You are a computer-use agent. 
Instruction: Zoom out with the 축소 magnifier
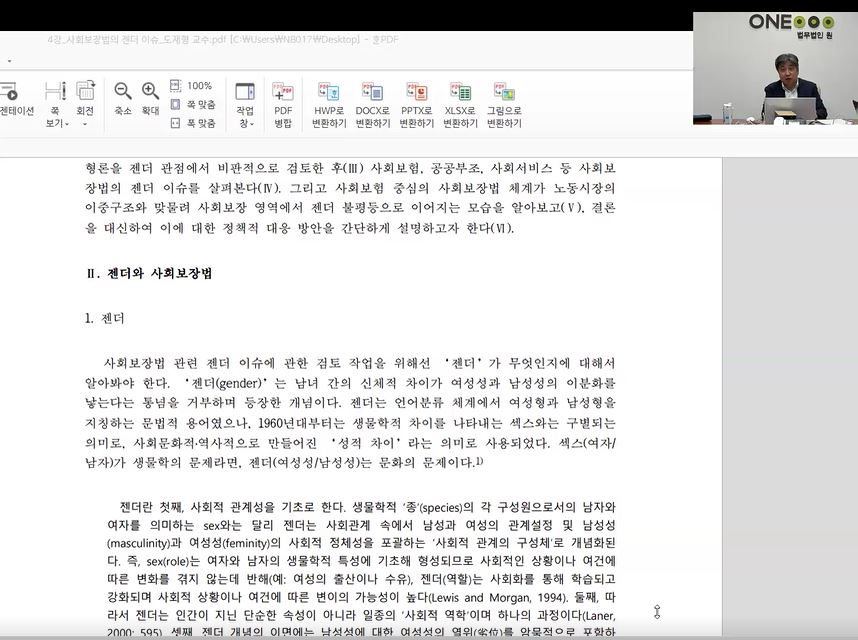point(123,99)
